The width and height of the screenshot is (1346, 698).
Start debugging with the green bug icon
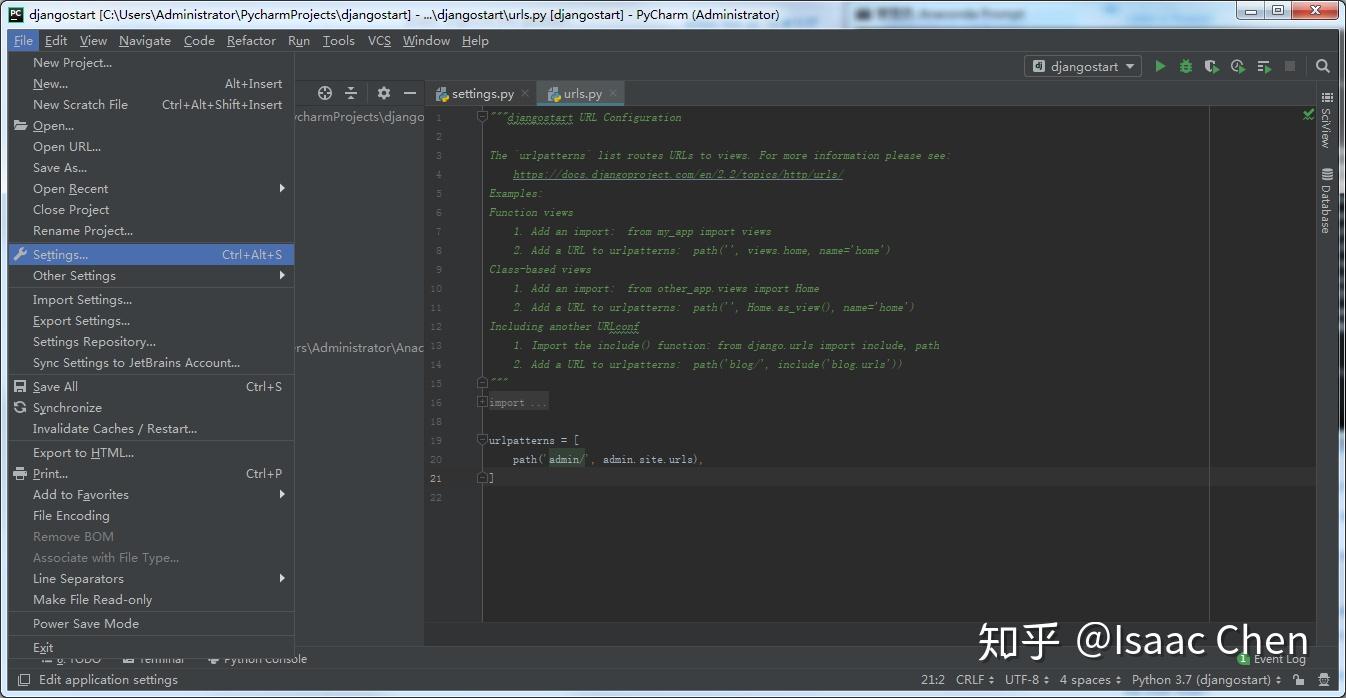coord(1186,66)
